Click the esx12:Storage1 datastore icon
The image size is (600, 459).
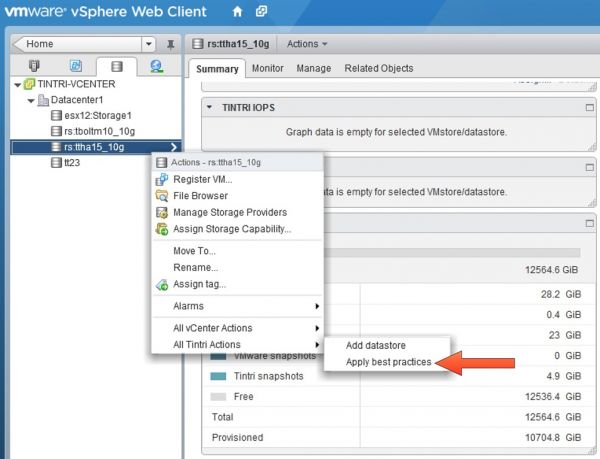pyautogui.click(x=56, y=116)
